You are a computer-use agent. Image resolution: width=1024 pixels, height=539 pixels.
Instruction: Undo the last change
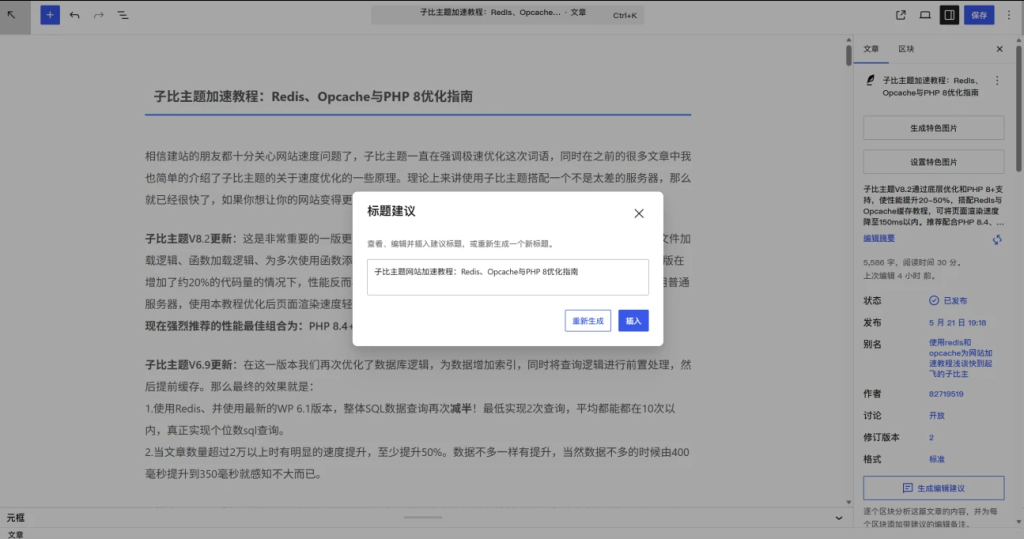(74, 15)
